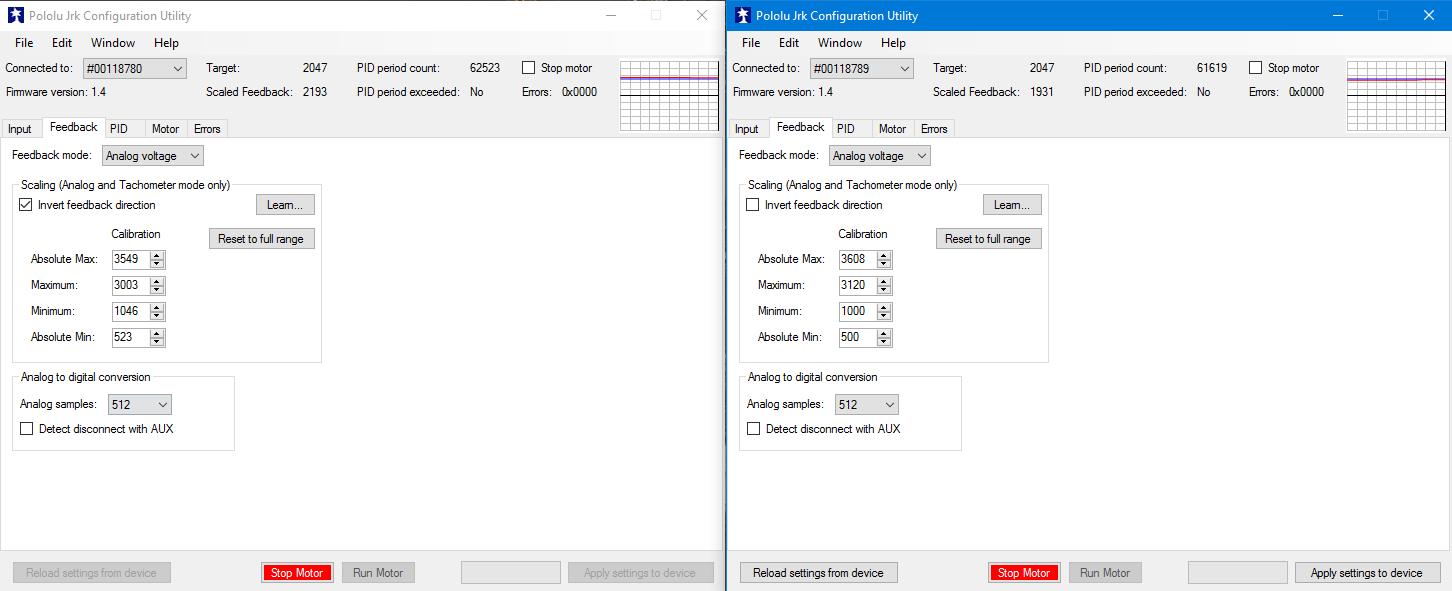Click Reset to full range in right window

pos(988,239)
